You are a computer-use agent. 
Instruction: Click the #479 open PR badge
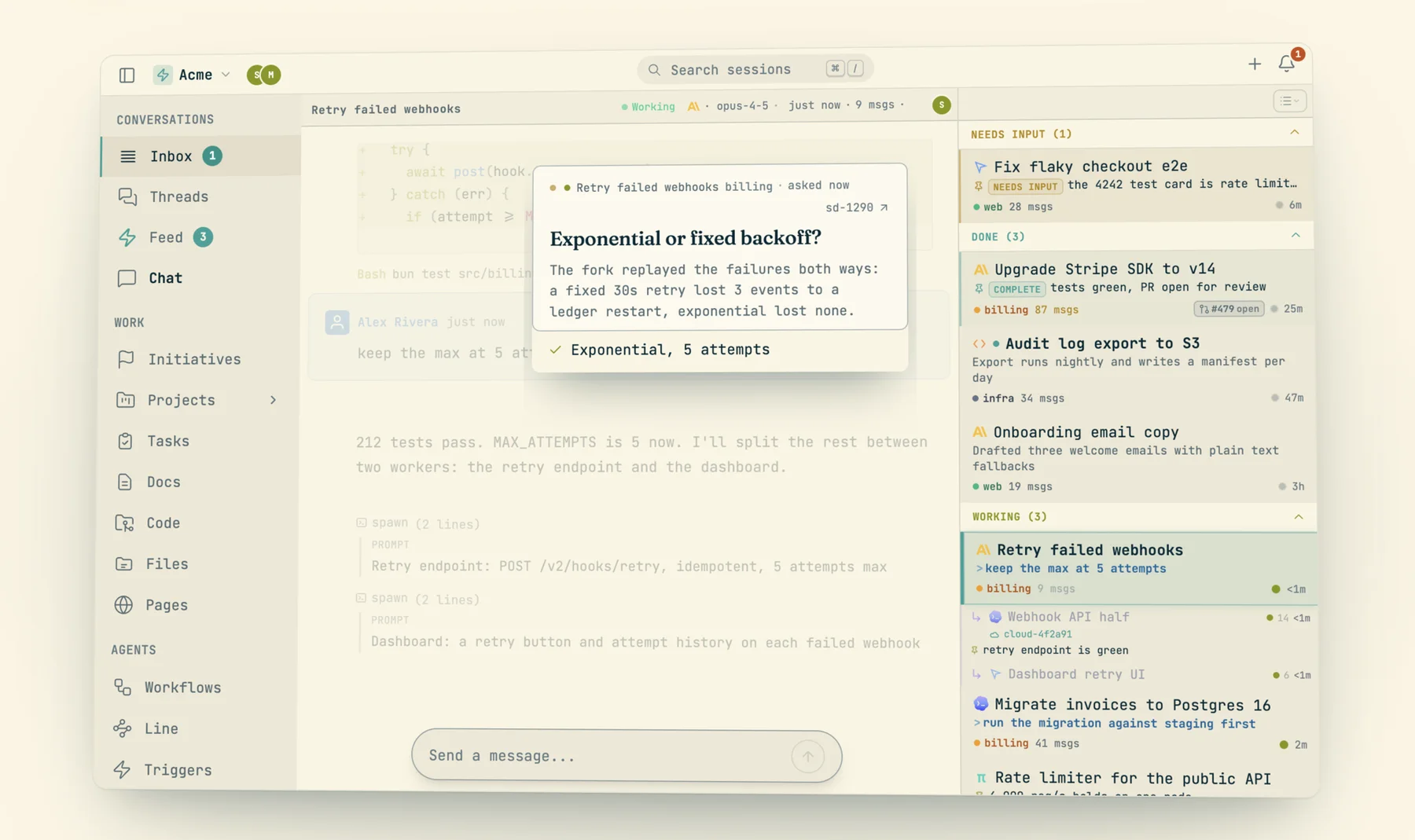coord(1229,309)
